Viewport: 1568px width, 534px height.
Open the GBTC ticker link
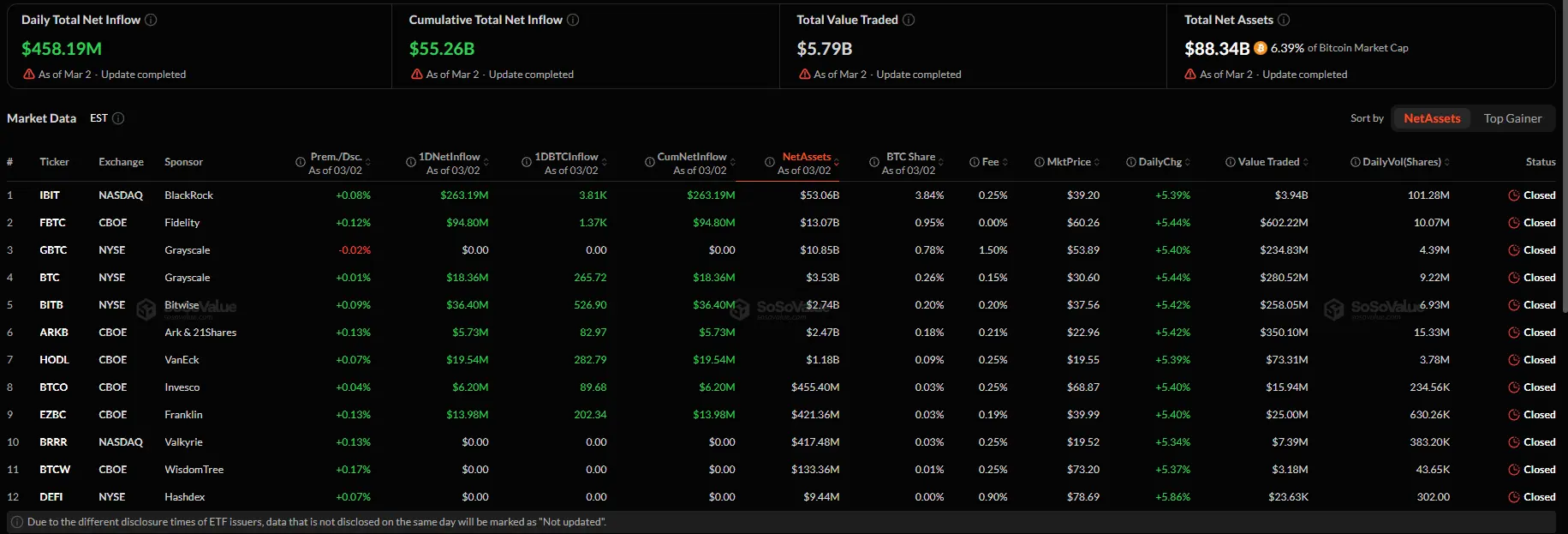[x=53, y=250]
